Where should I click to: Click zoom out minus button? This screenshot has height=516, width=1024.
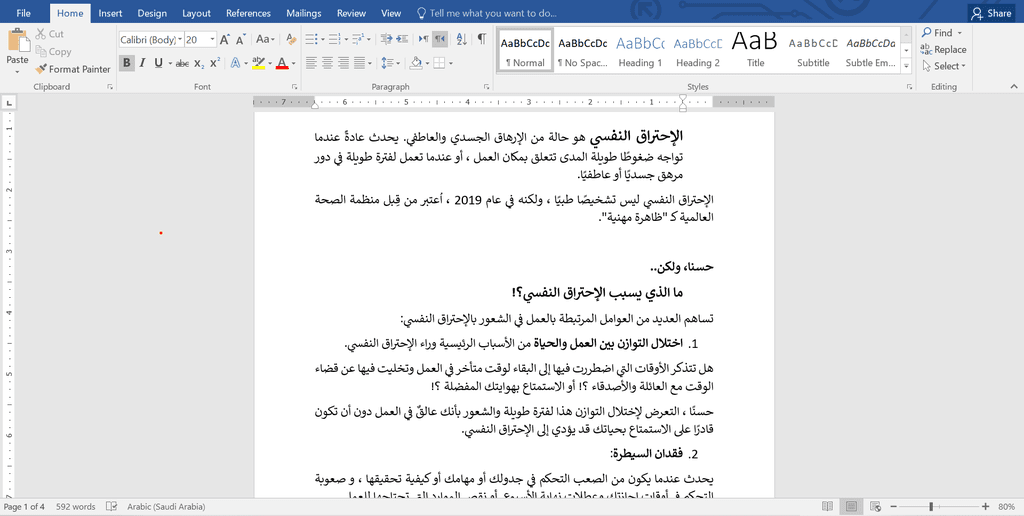[893, 506]
